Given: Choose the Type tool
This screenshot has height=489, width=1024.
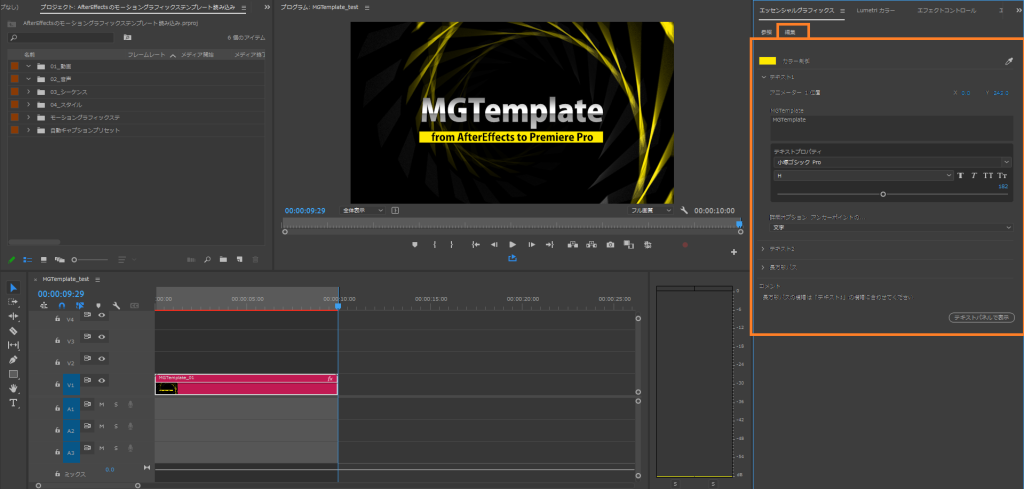Looking at the screenshot, I should (x=13, y=403).
